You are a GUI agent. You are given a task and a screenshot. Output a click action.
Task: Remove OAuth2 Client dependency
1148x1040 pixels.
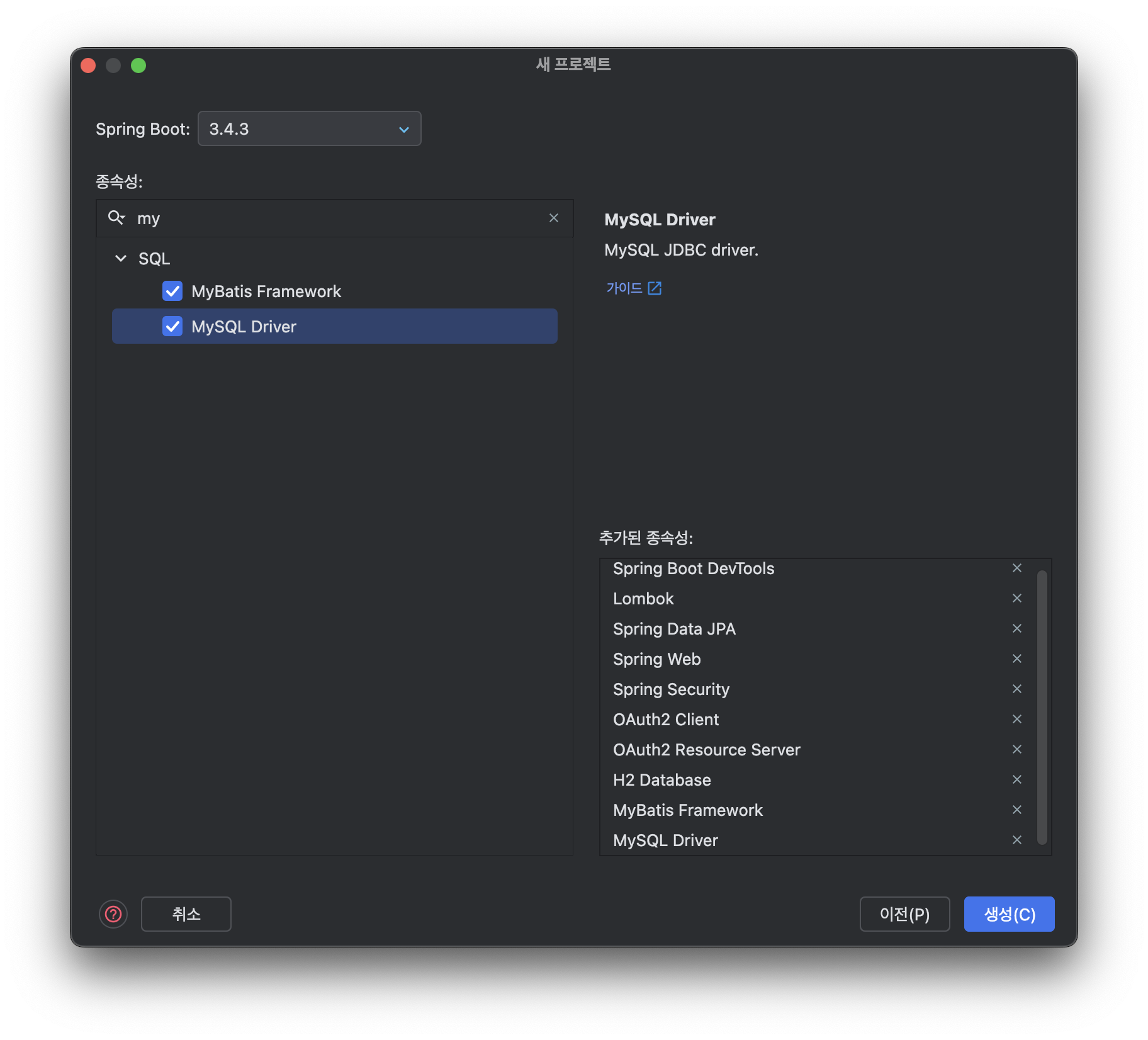(x=1016, y=719)
